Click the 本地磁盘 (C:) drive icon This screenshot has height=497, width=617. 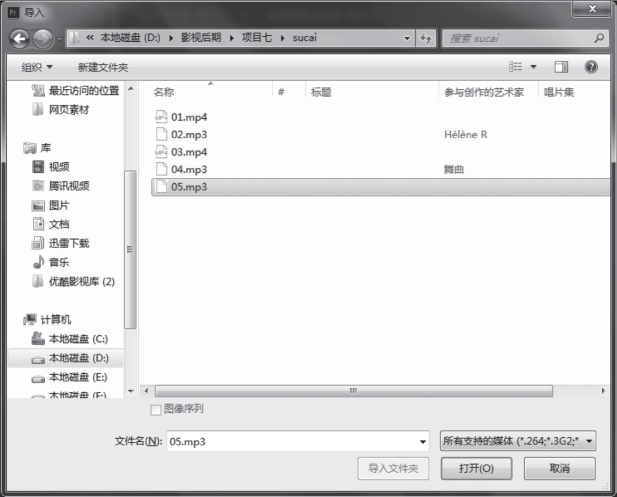pyautogui.click(x=38, y=338)
